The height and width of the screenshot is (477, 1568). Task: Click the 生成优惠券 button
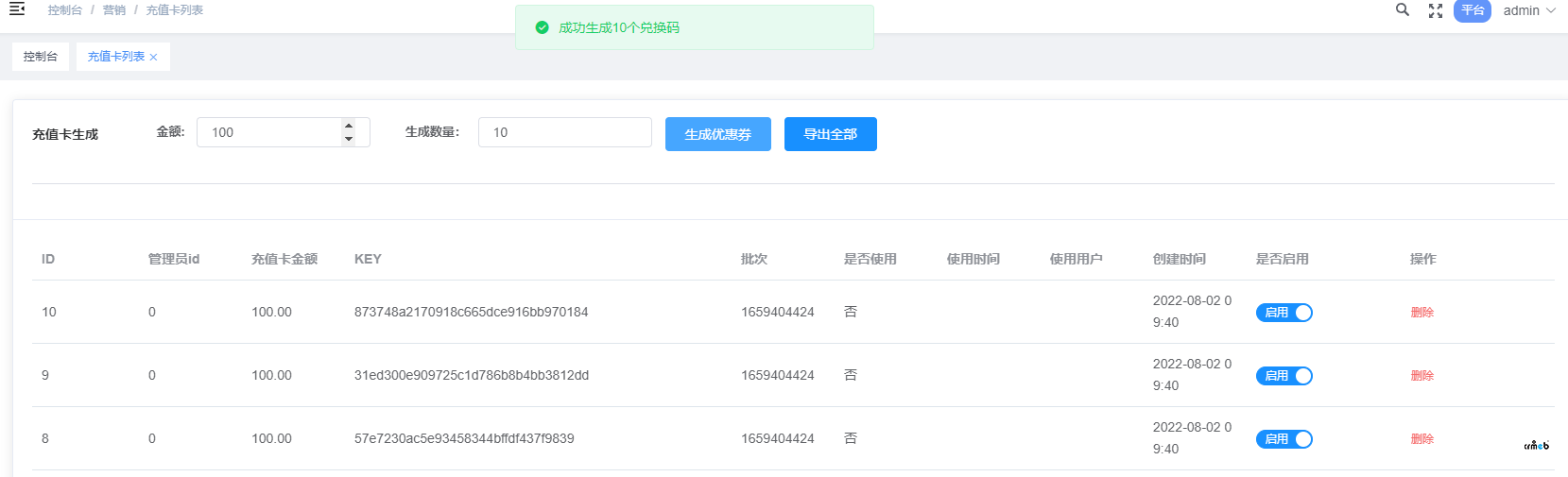pyautogui.click(x=718, y=134)
